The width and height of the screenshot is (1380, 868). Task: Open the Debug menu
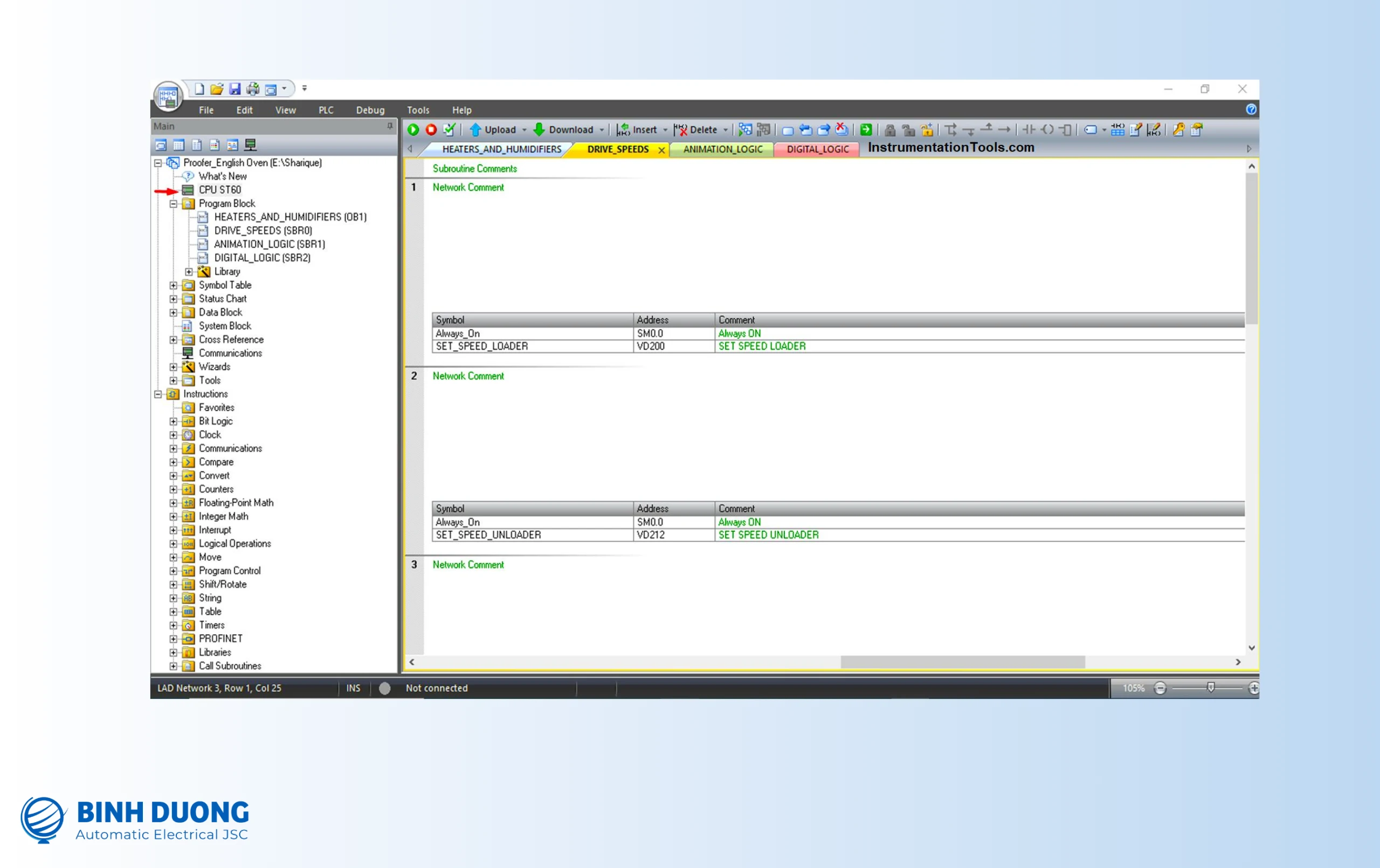(370, 110)
